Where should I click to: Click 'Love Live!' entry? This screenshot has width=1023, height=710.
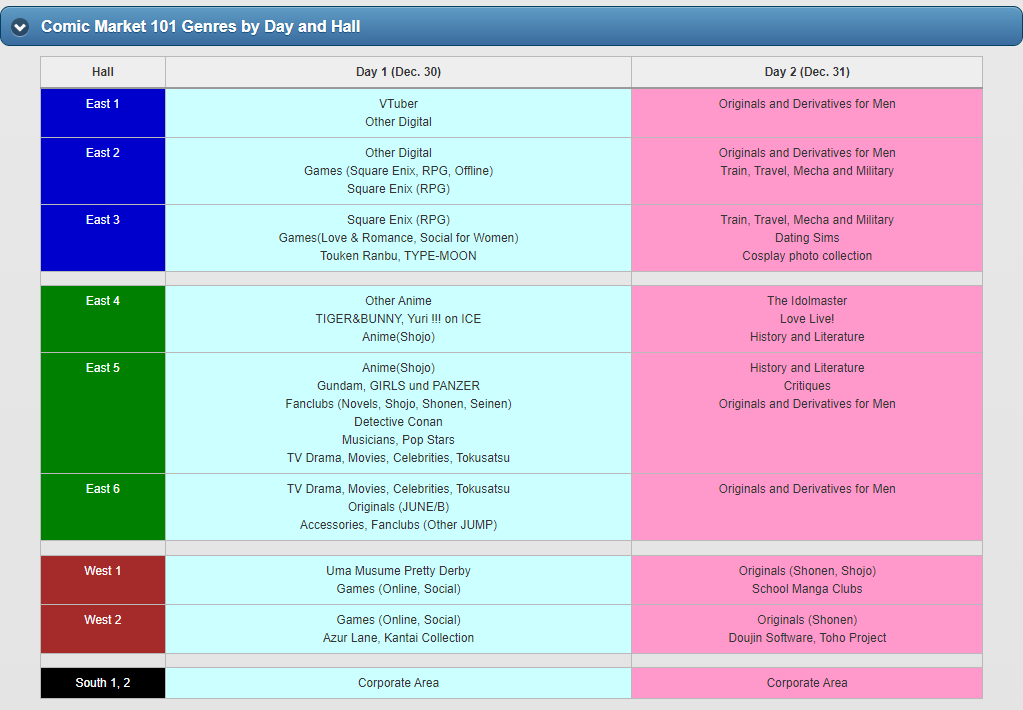(x=807, y=319)
